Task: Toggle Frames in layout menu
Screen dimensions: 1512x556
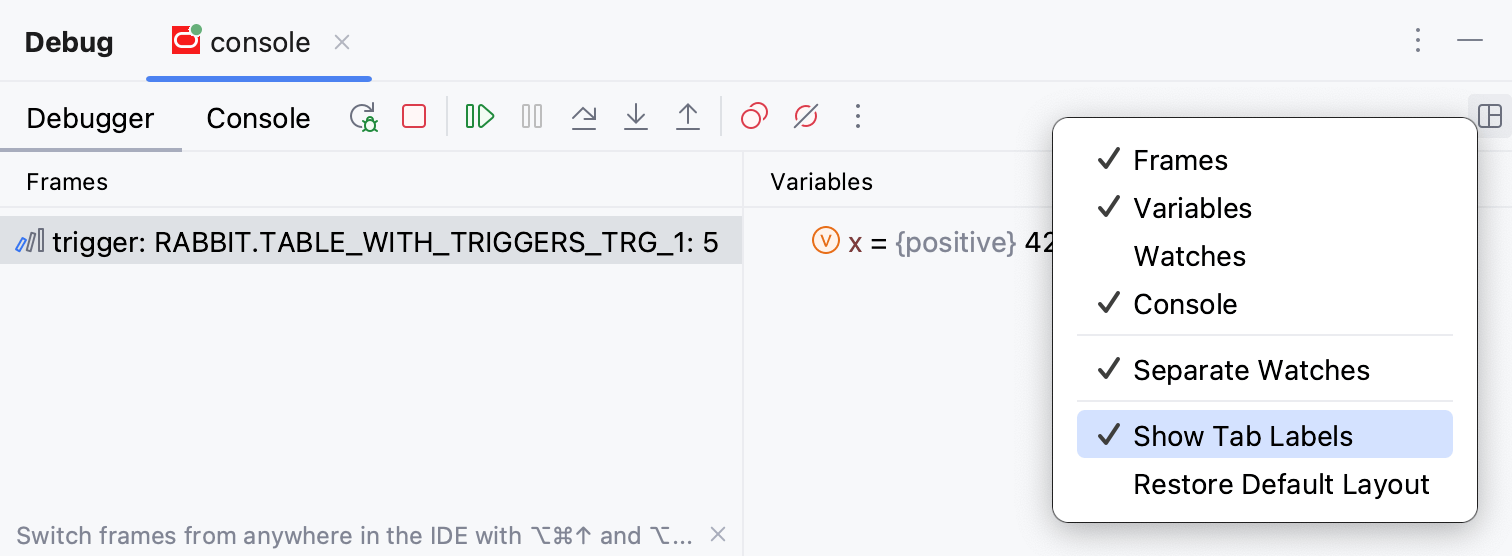Action: click(1180, 160)
